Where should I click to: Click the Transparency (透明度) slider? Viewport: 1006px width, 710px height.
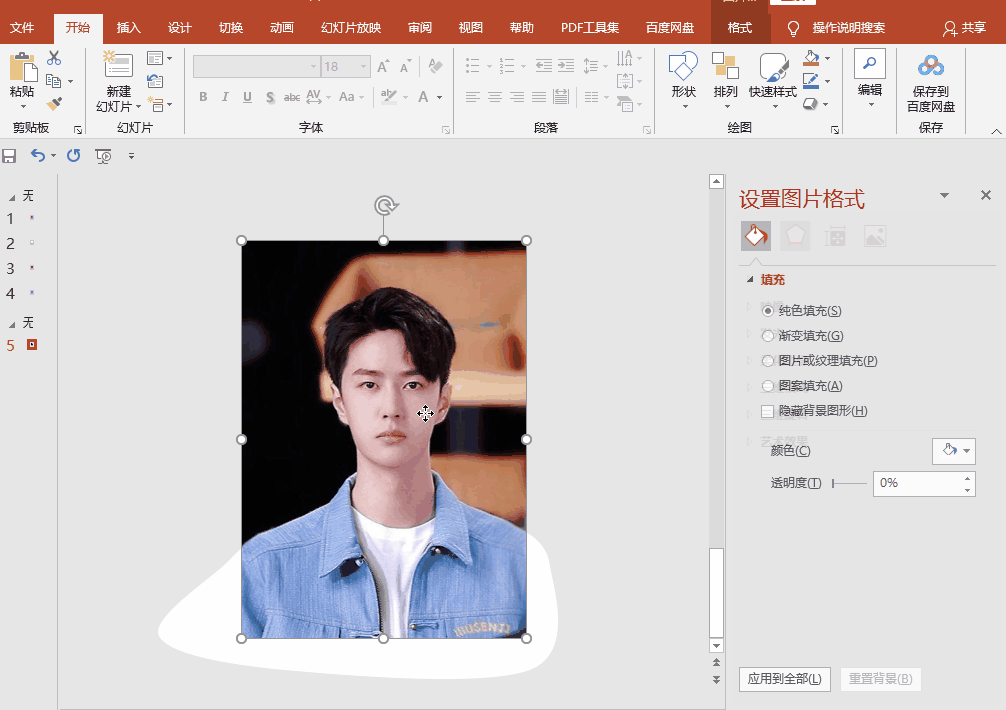[x=849, y=484]
